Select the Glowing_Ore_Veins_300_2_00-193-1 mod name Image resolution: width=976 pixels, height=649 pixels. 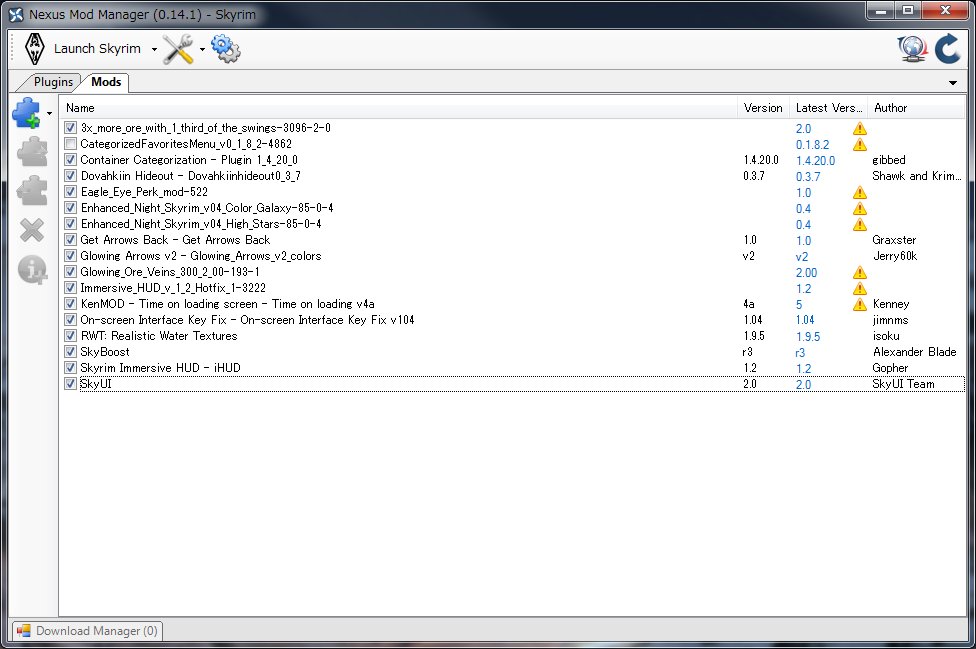170,272
